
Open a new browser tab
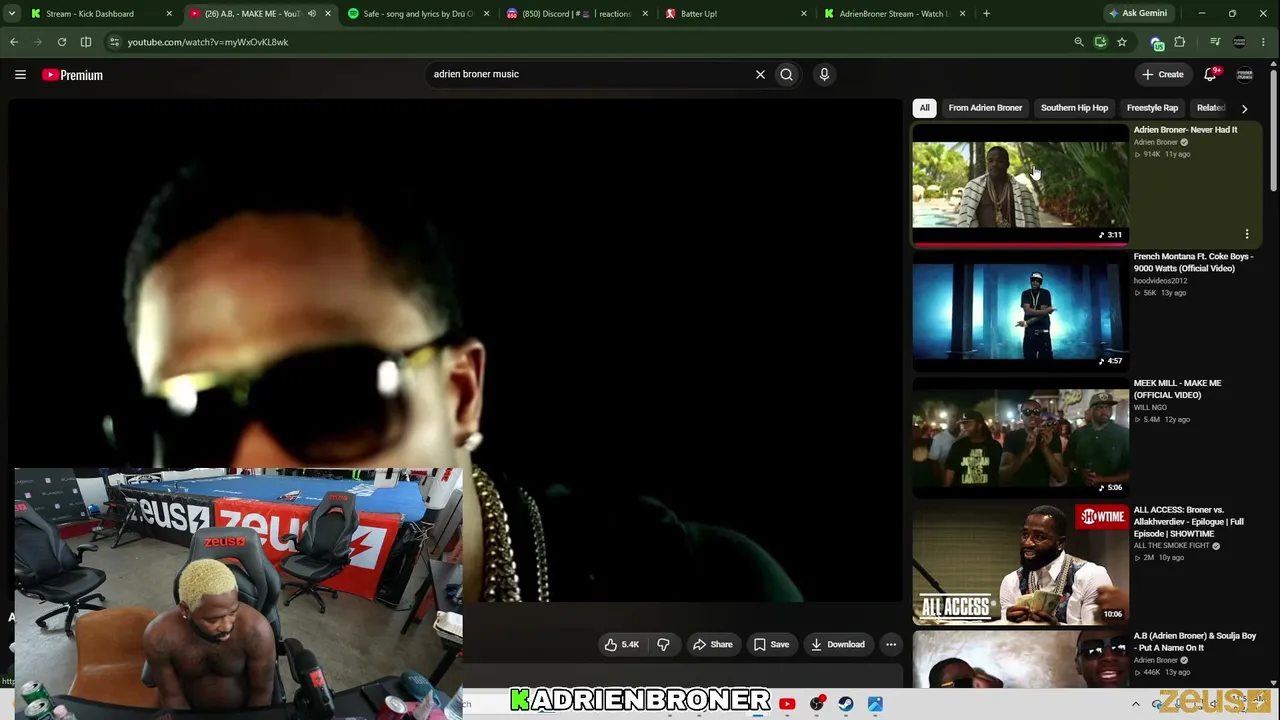tap(986, 14)
